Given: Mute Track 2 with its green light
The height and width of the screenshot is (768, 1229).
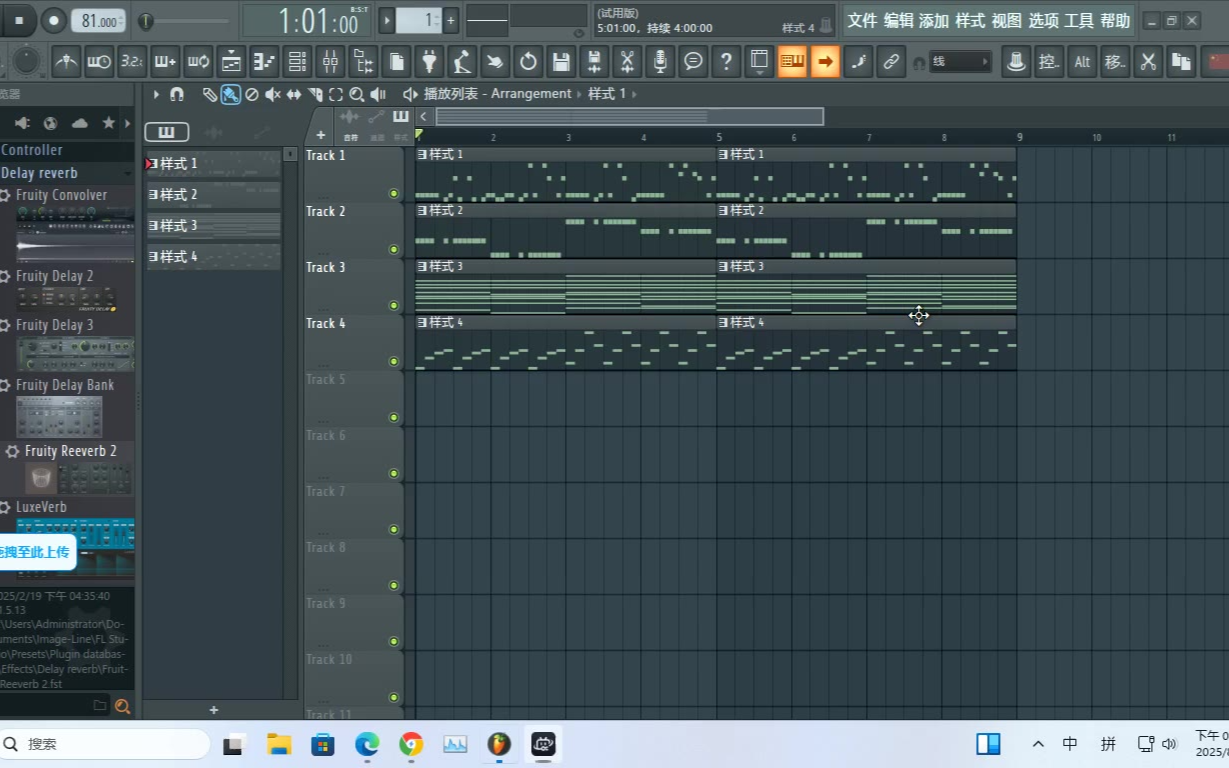Looking at the screenshot, I should (x=393, y=249).
